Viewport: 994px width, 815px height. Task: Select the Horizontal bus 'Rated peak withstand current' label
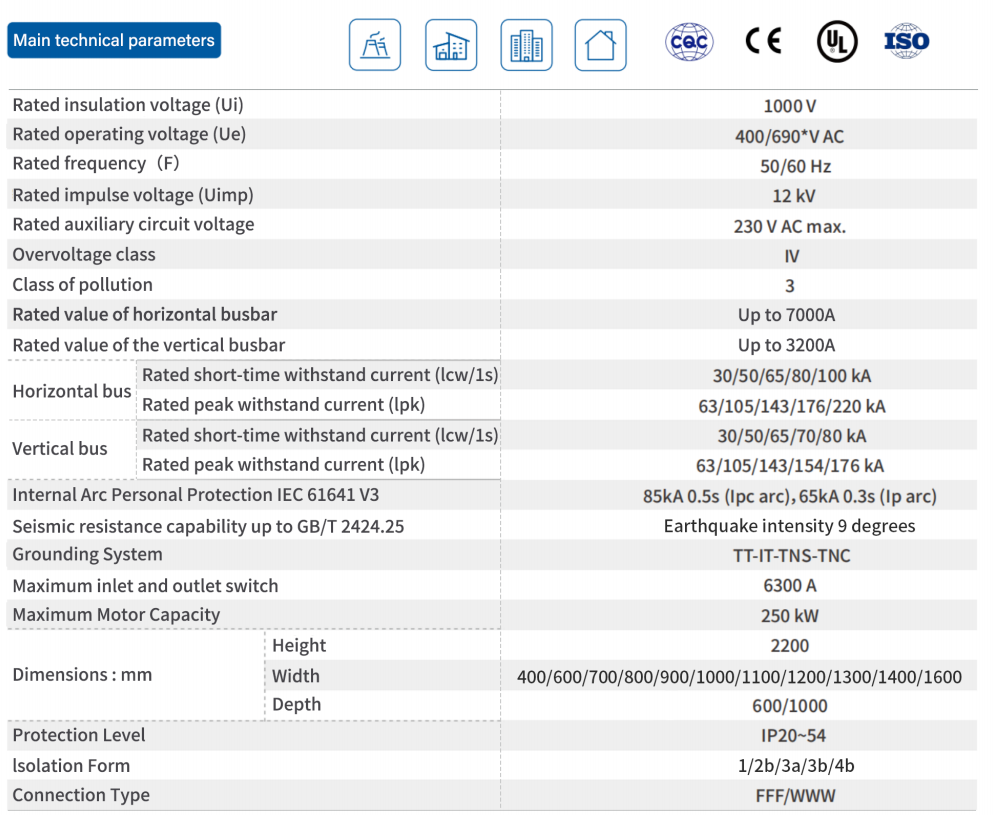coord(283,404)
